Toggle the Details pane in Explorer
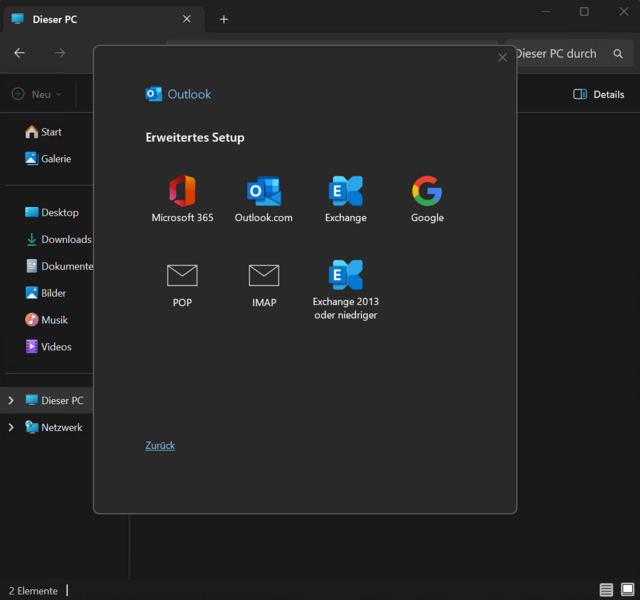 click(x=598, y=94)
